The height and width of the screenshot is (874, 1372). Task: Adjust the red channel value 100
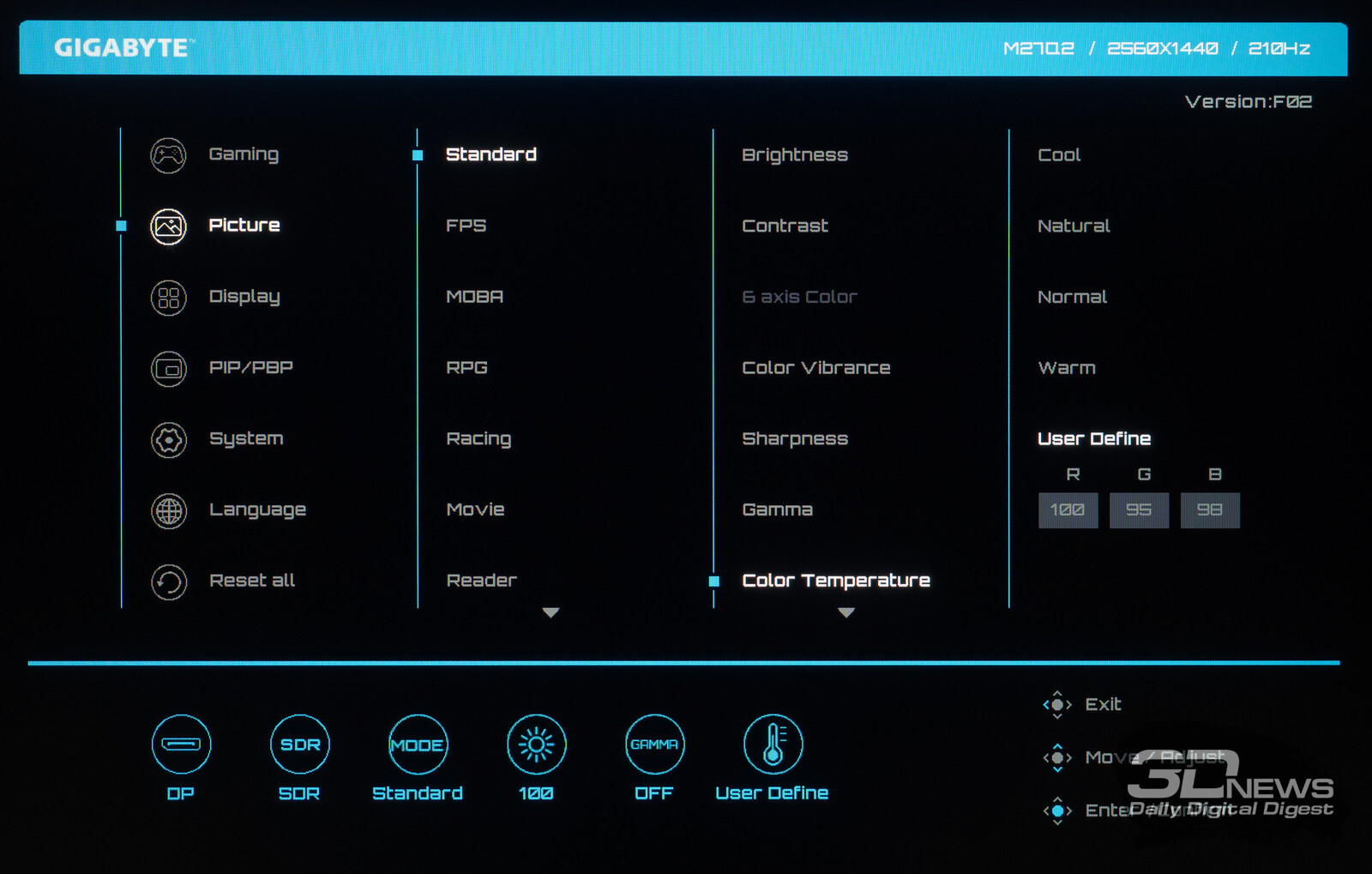1068,510
